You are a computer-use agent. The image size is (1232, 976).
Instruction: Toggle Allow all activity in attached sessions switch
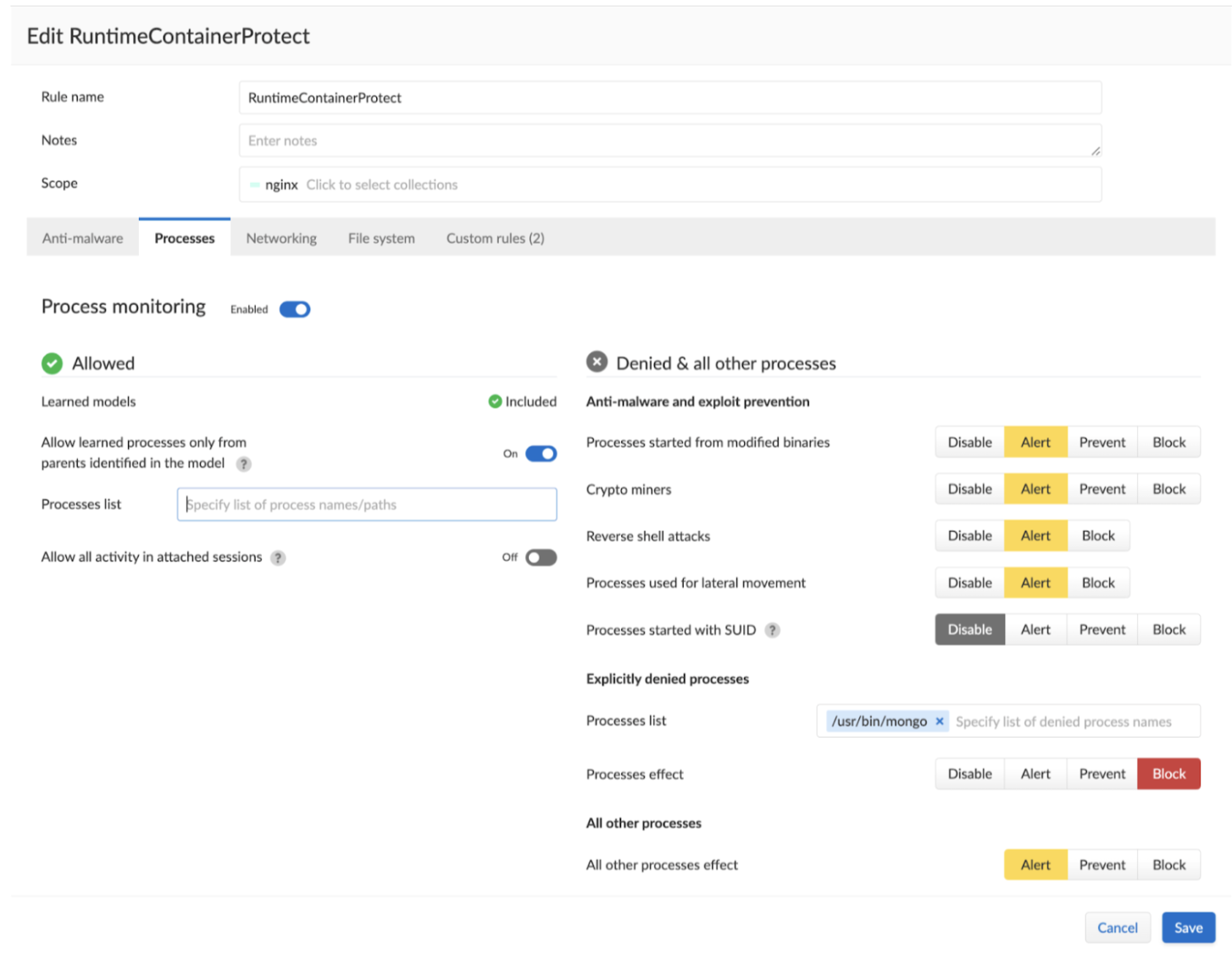[541, 557]
